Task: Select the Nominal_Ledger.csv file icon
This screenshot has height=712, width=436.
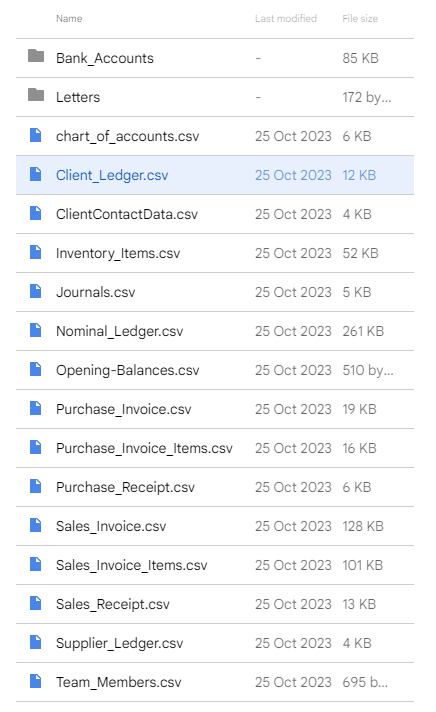Action: tap(35, 331)
